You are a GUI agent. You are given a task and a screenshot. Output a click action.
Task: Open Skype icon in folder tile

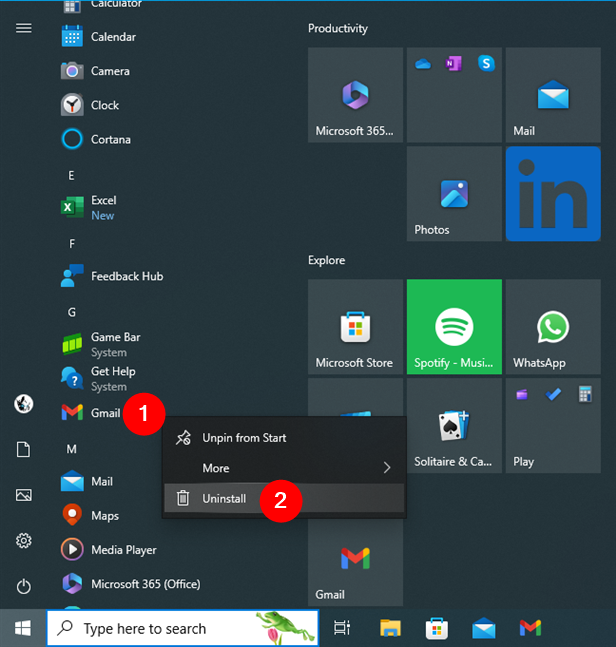tap(486, 64)
